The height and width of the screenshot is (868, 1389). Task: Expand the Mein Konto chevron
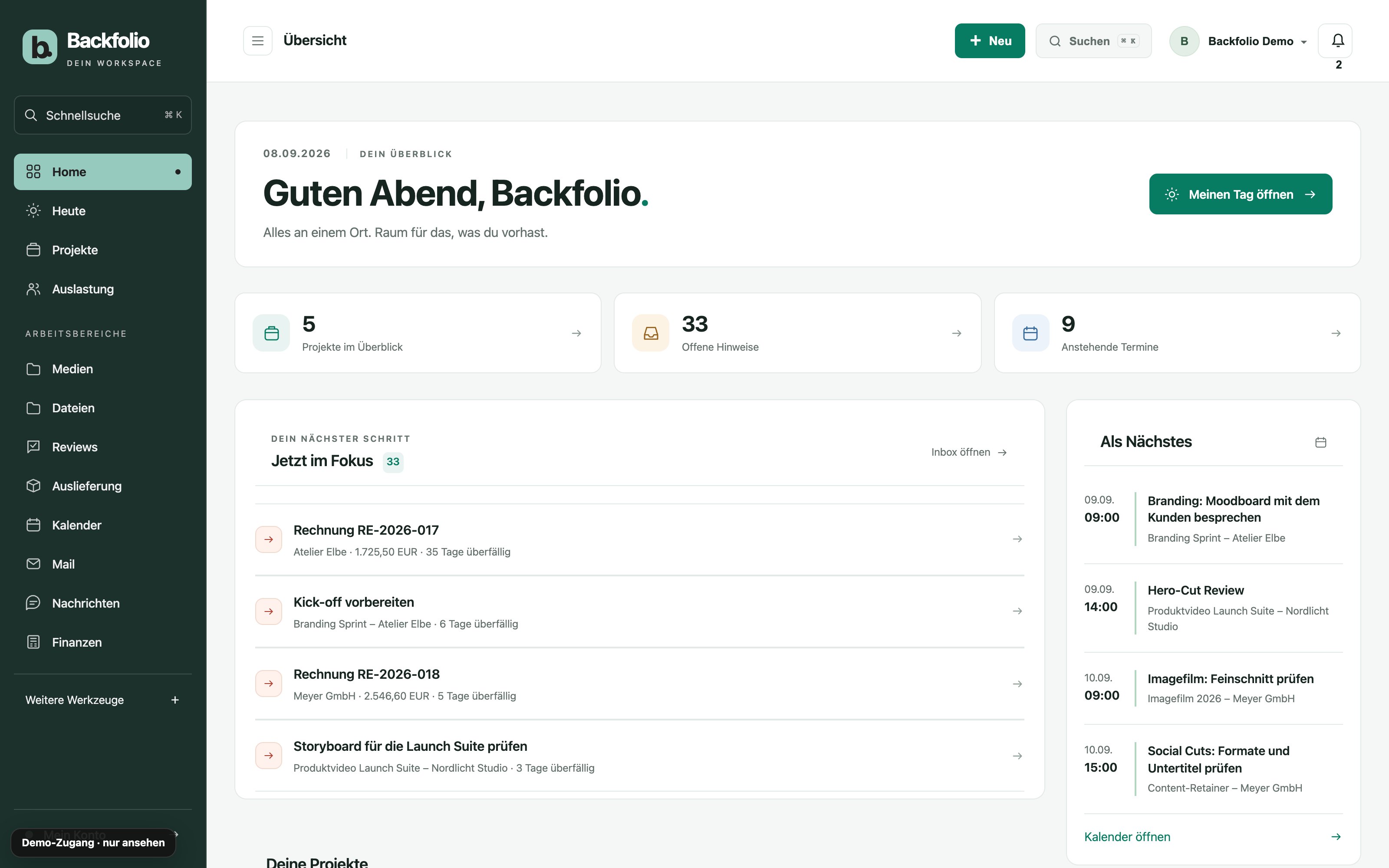click(176, 834)
